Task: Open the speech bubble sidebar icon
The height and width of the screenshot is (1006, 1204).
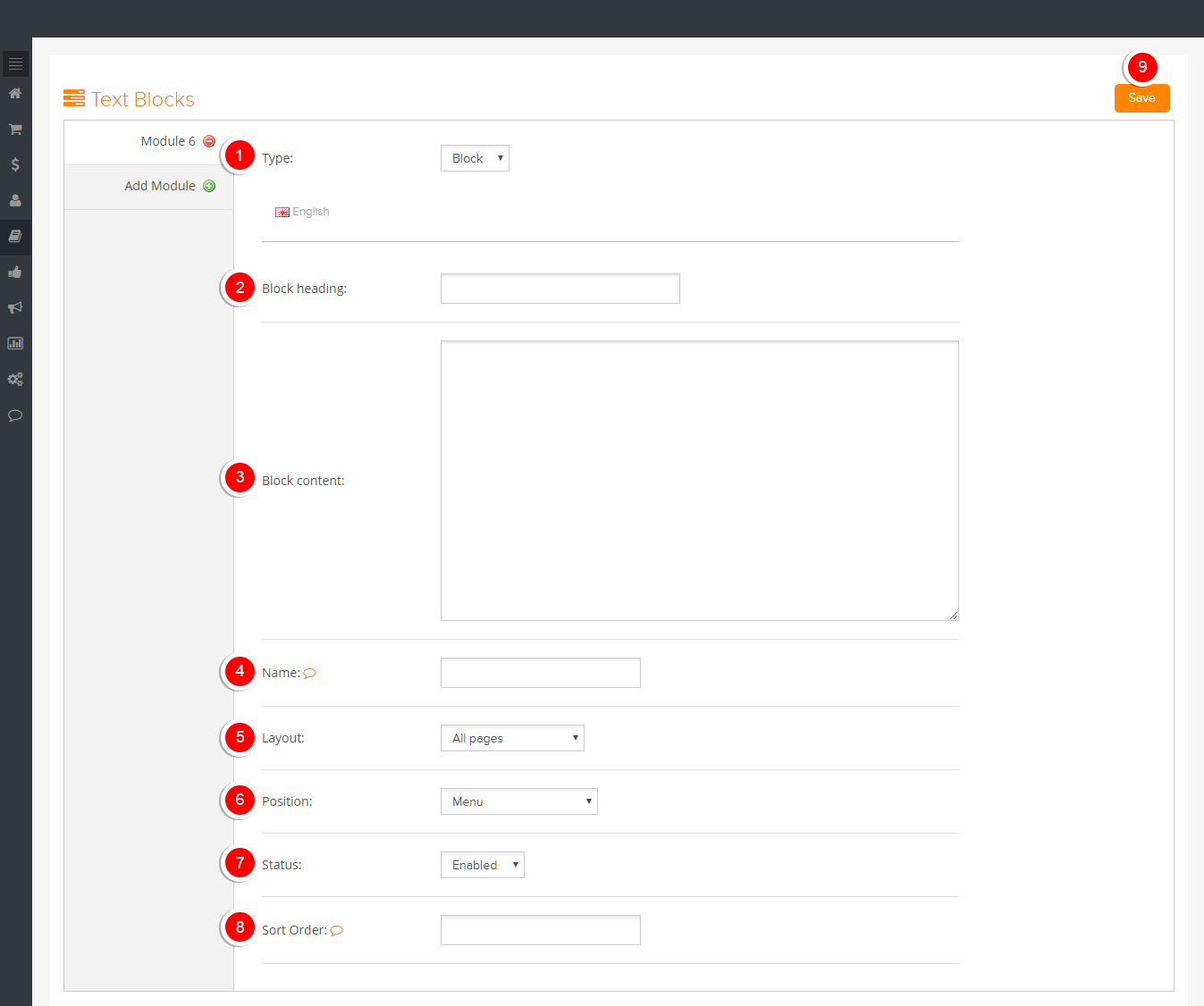Action: pyautogui.click(x=15, y=415)
